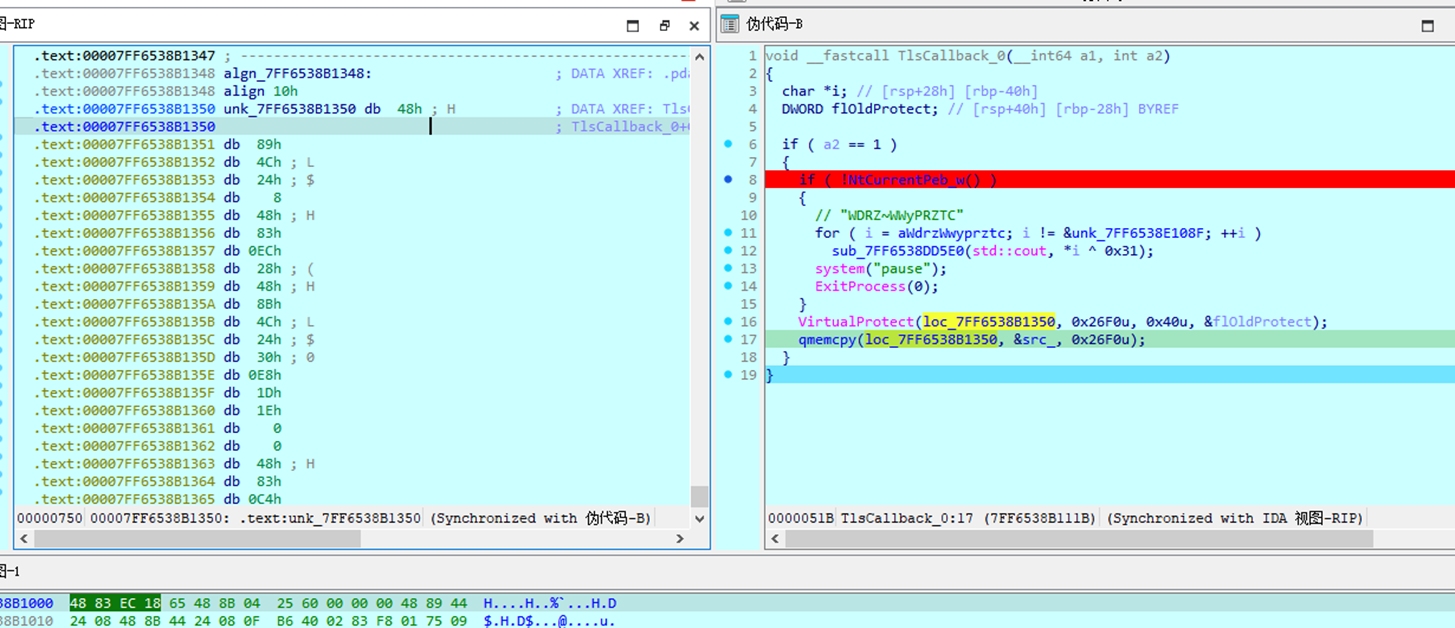Maximize the IDA View-RIP panel

click(x=632, y=26)
